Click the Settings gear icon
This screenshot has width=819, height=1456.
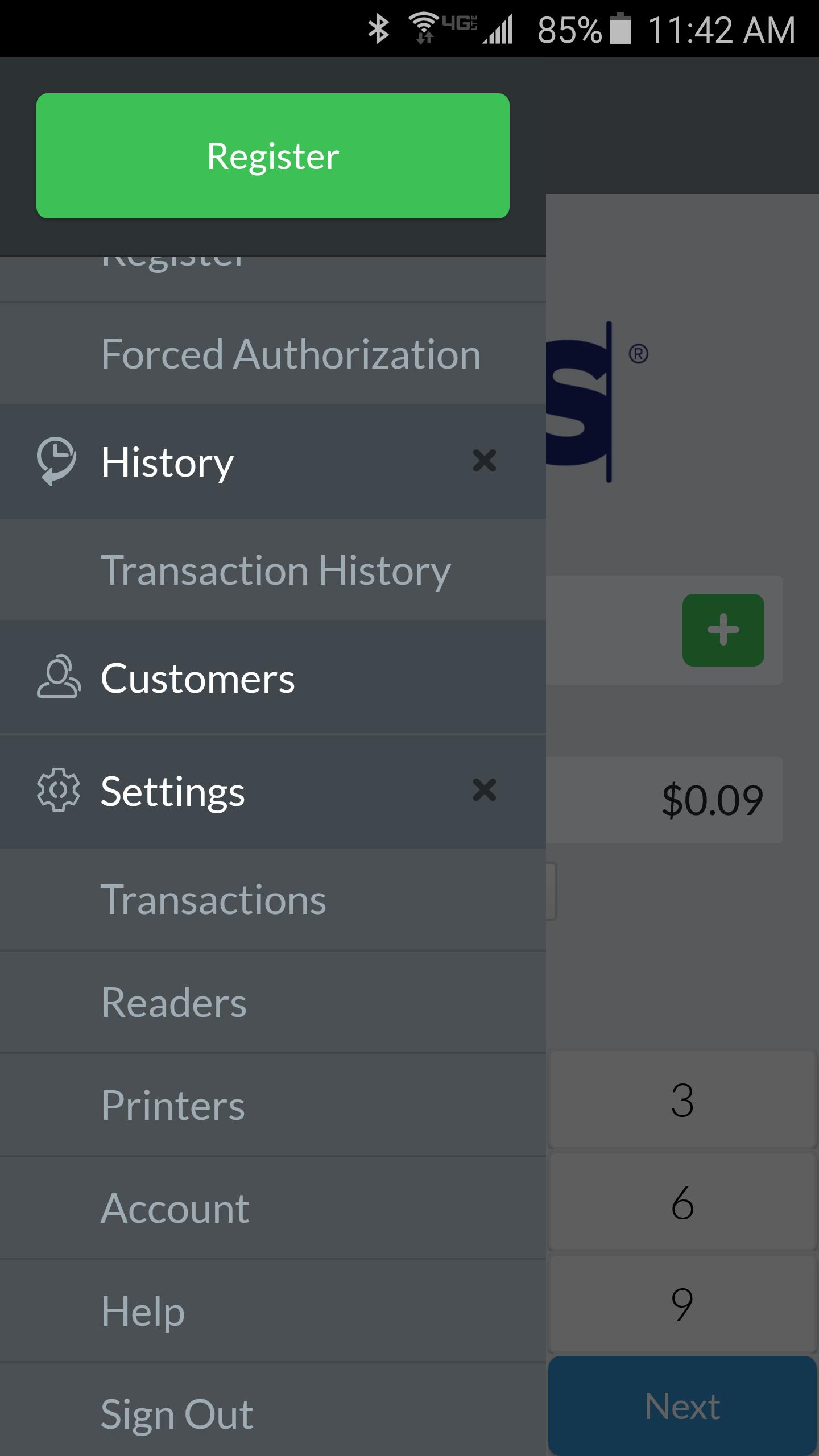[x=58, y=791]
